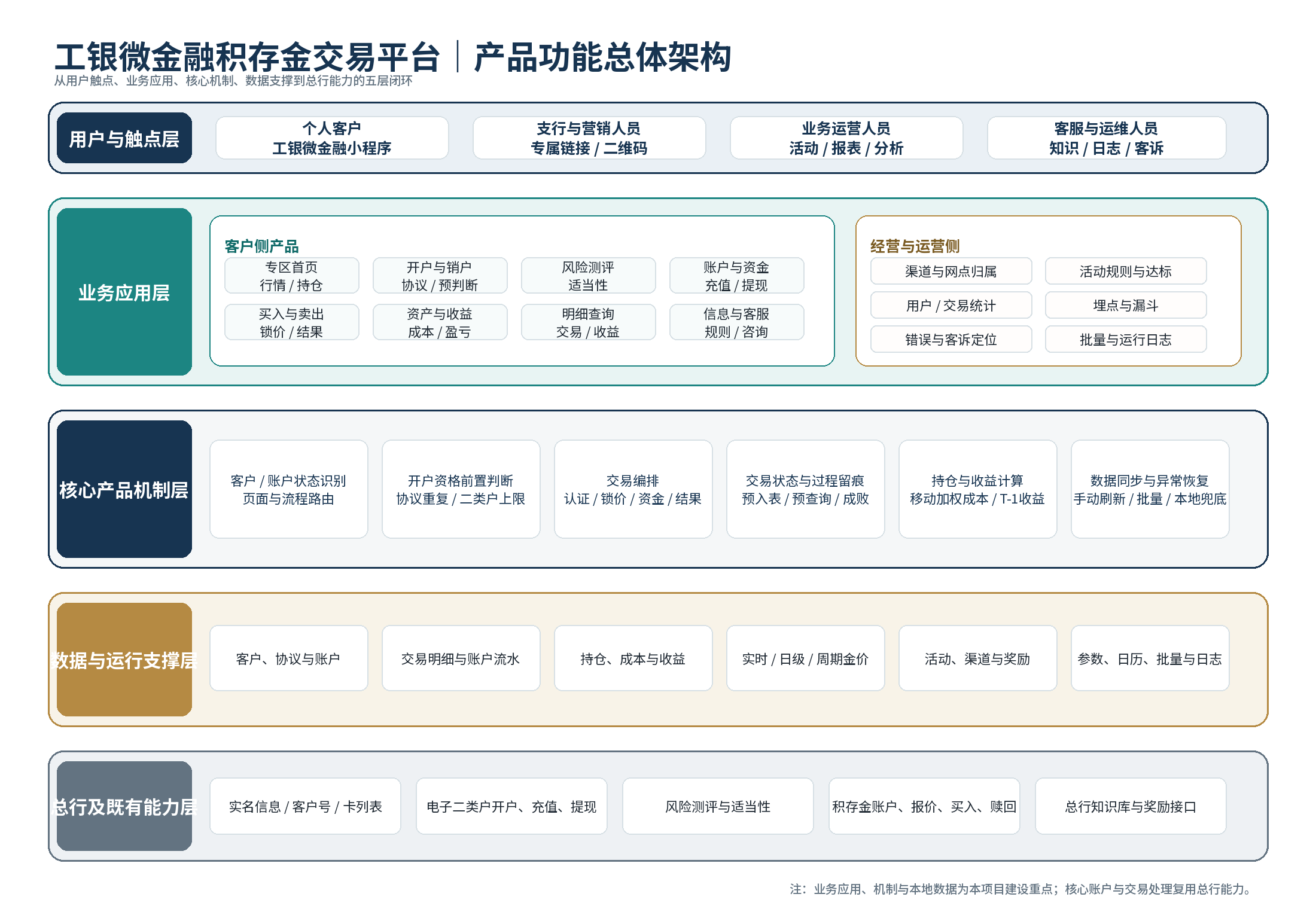Select the 持仓与收益计算 card
Viewport: 1316px width, 897px height.
pyautogui.click(x=978, y=489)
